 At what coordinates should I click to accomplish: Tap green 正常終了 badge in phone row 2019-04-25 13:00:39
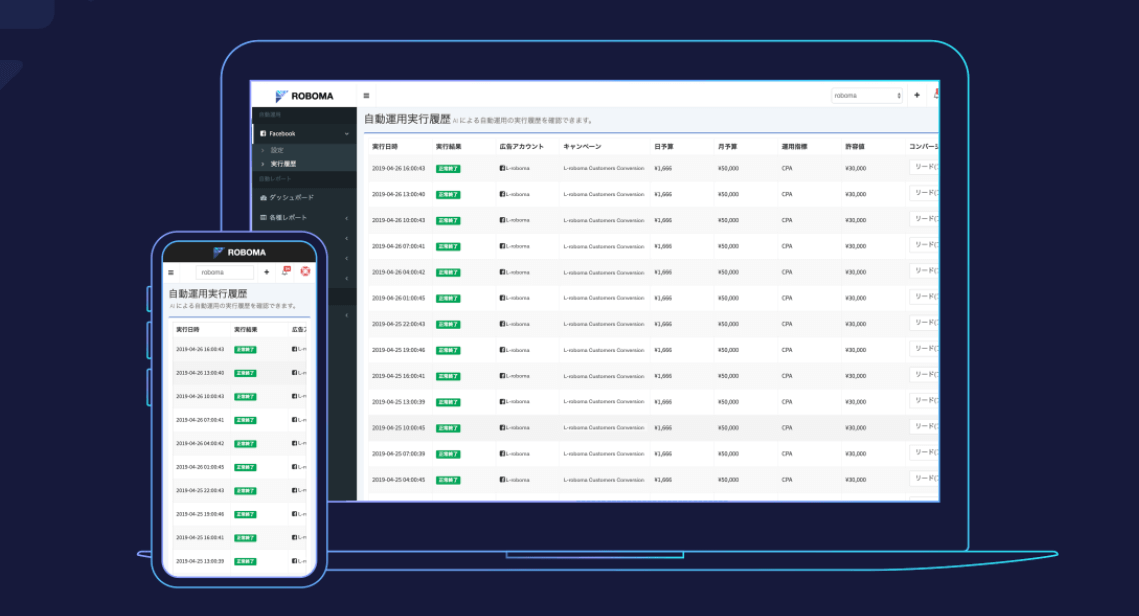(x=245, y=562)
